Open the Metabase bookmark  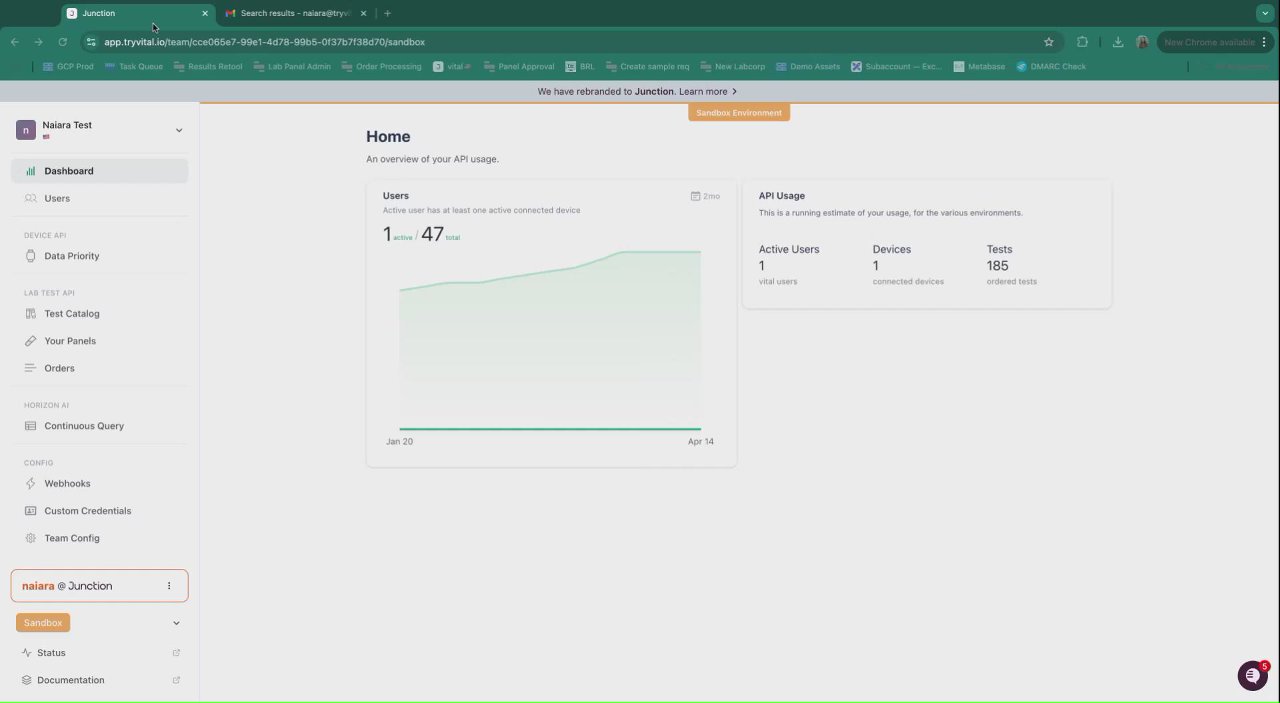tap(979, 67)
